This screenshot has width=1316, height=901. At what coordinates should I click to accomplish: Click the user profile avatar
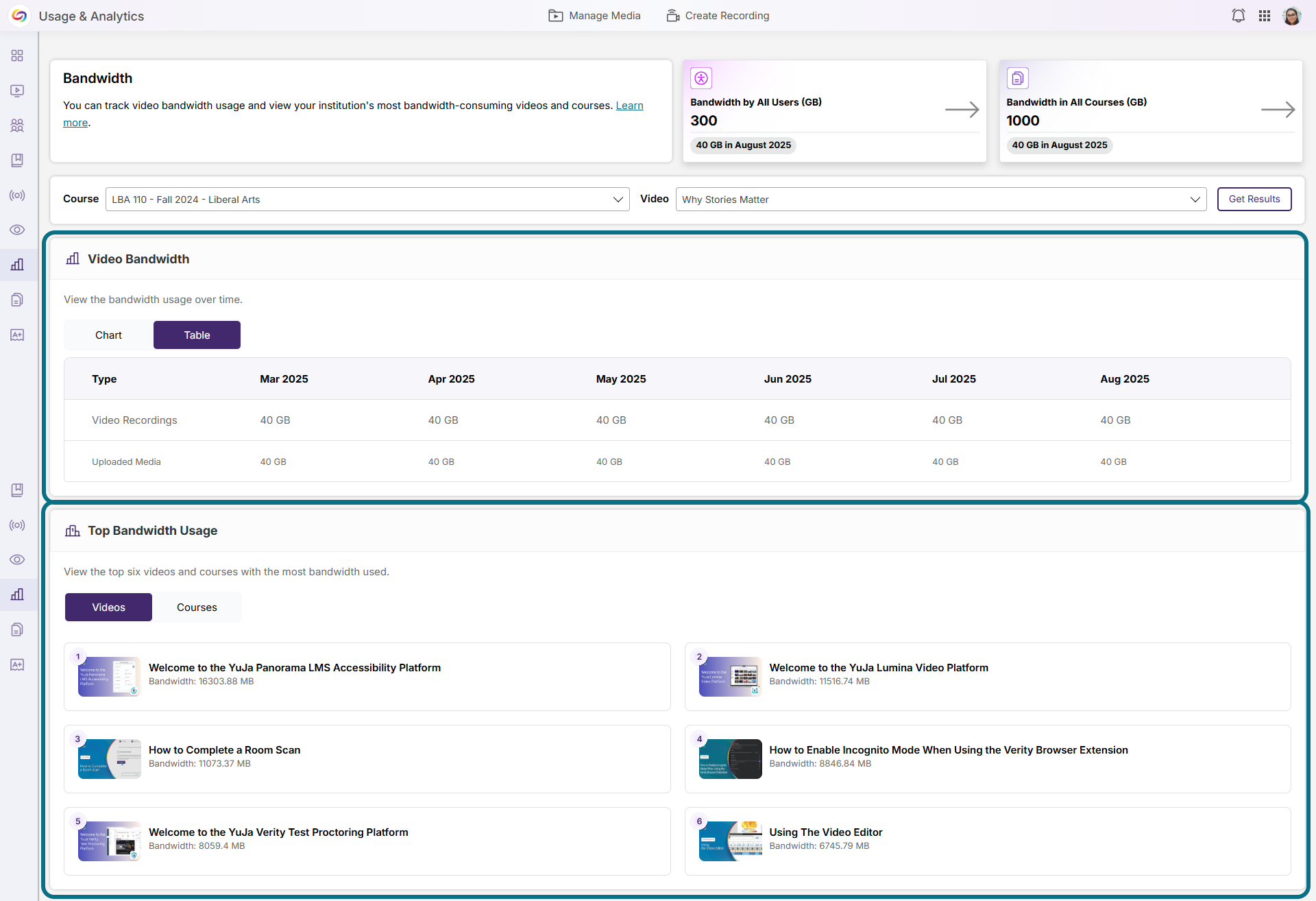[1291, 16]
